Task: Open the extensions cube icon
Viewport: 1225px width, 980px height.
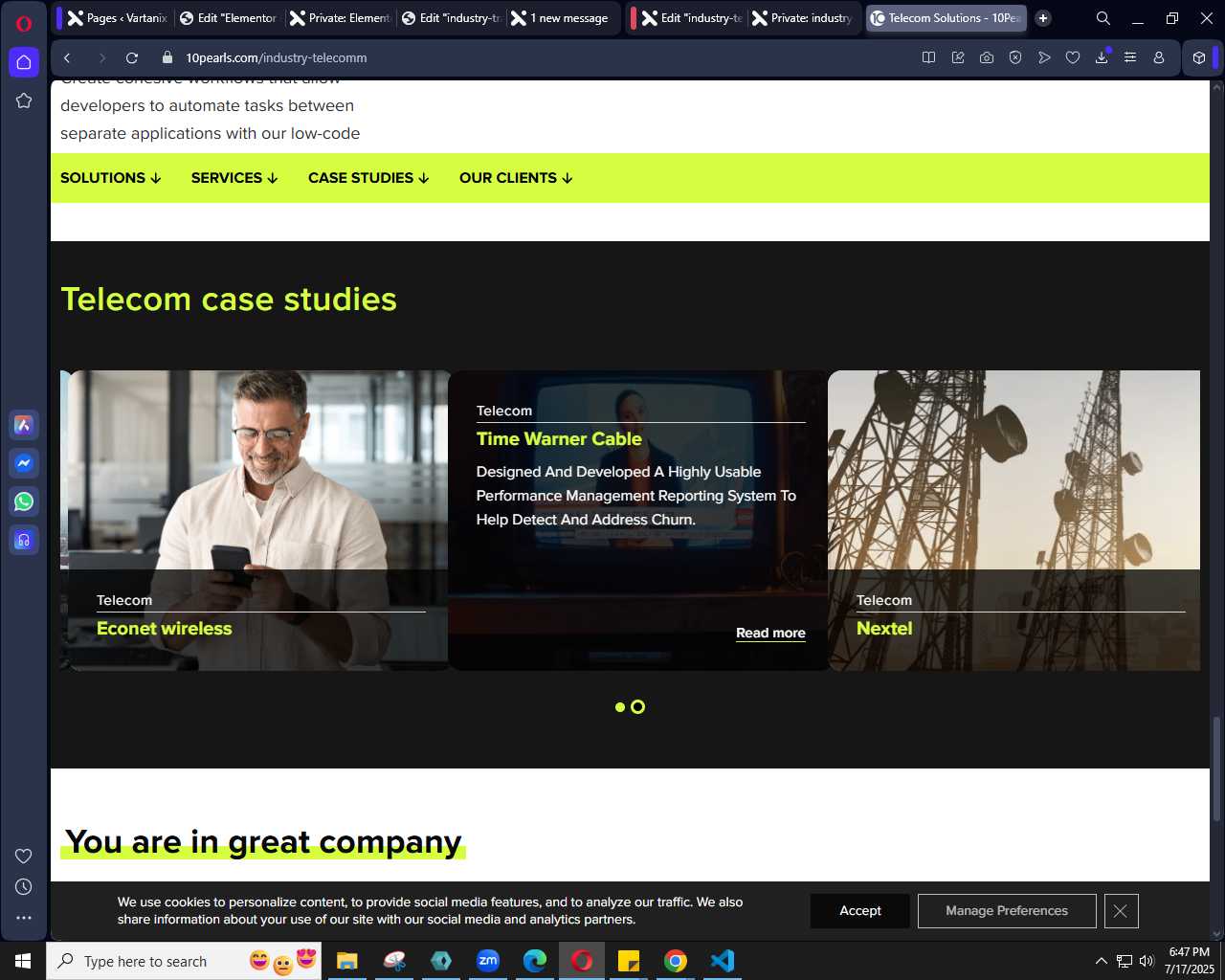Action: tap(1198, 57)
